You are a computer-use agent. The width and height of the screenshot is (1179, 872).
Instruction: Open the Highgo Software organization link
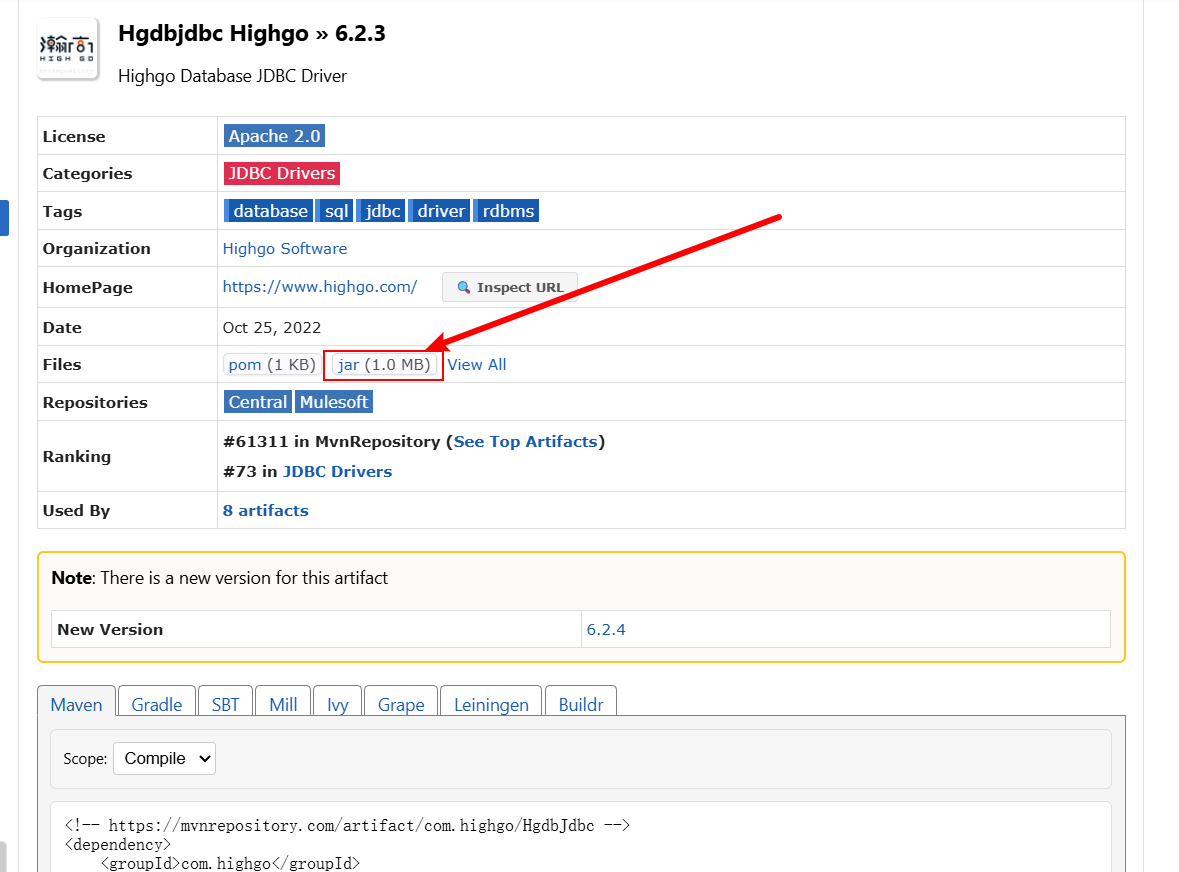tap(285, 248)
